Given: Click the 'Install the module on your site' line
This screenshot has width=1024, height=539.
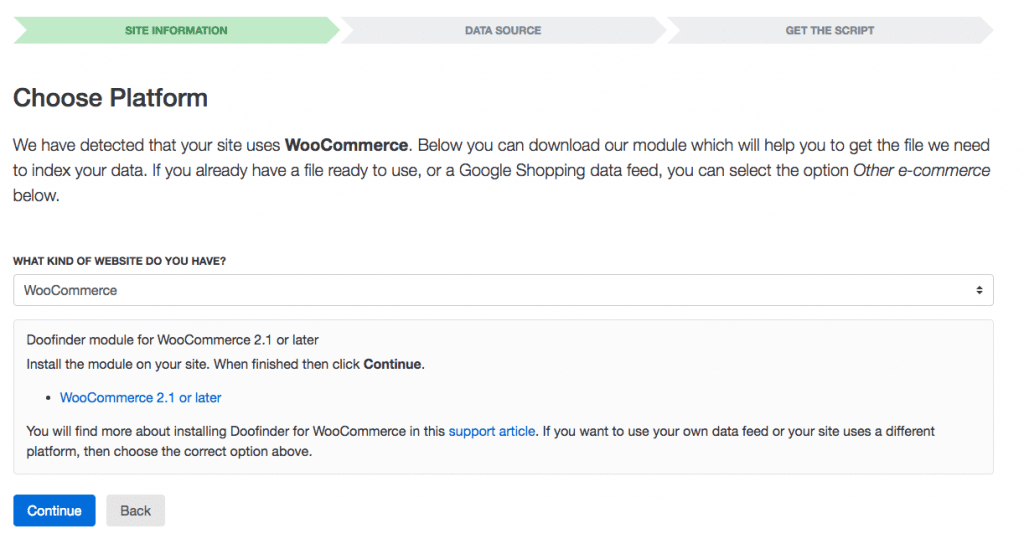Looking at the screenshot, I should (x=190, y=364).
